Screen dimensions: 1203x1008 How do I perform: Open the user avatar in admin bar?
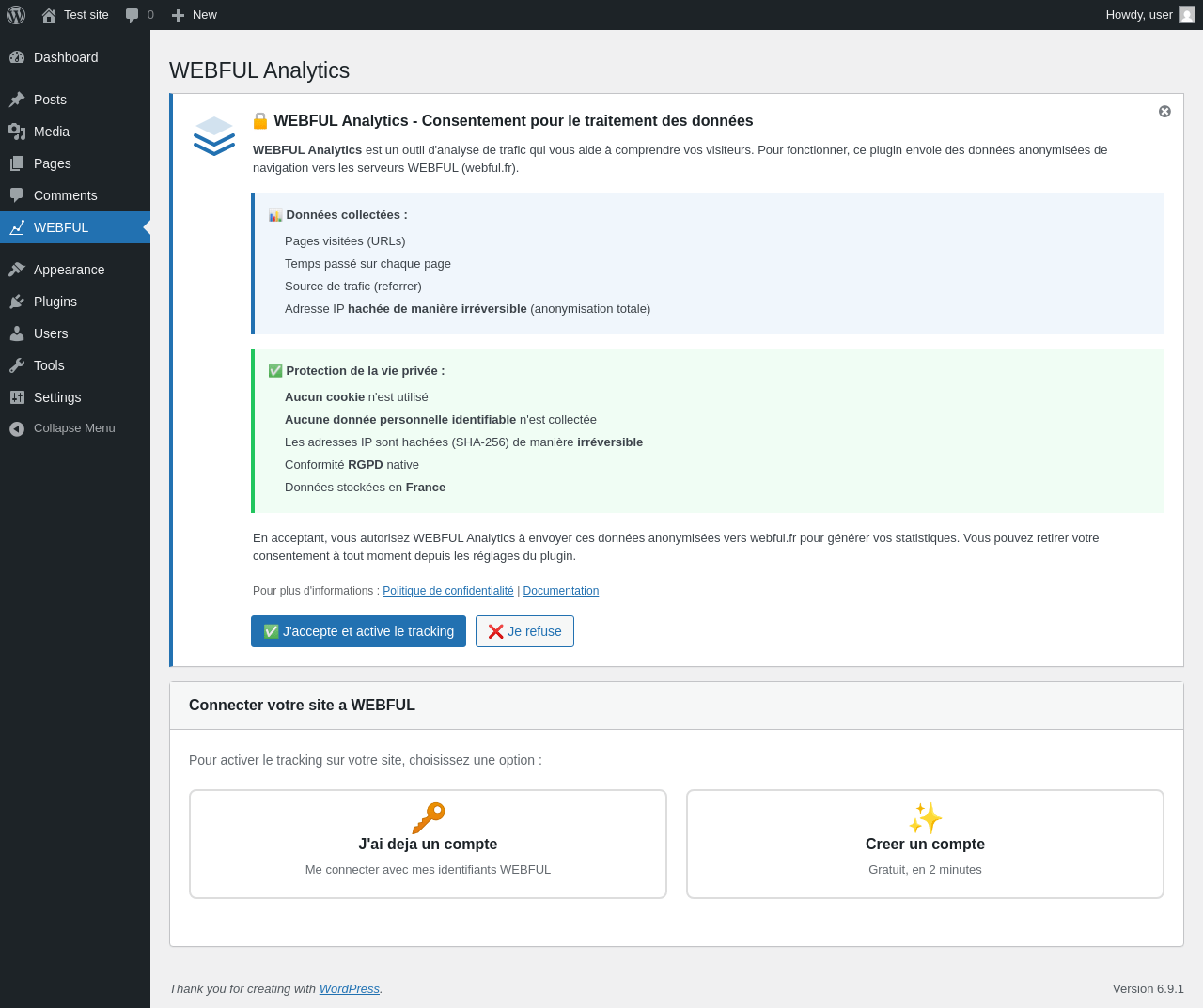[1187, 14]
